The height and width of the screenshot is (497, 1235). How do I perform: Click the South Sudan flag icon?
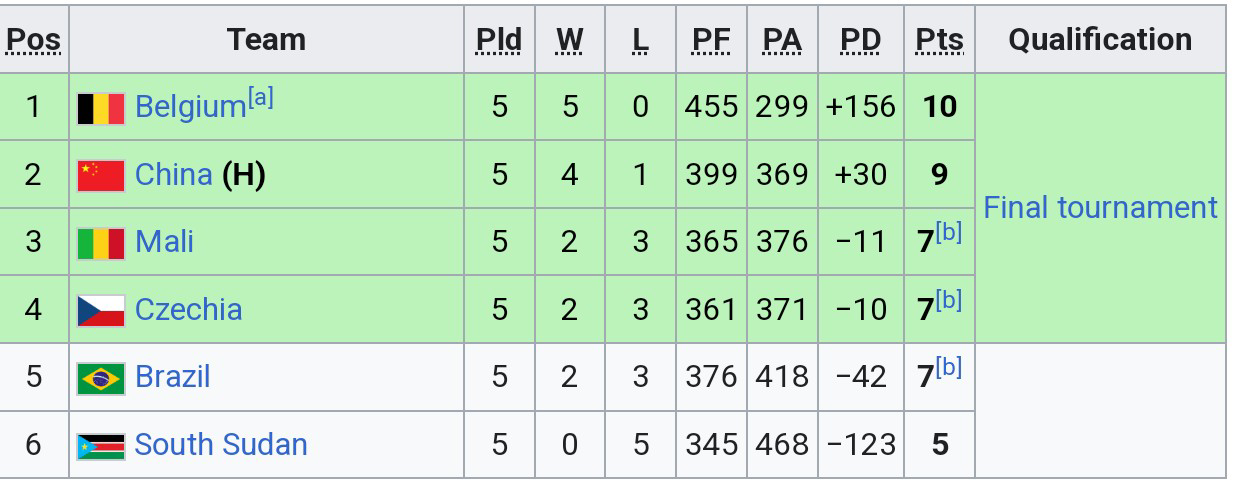coord(101,445)
